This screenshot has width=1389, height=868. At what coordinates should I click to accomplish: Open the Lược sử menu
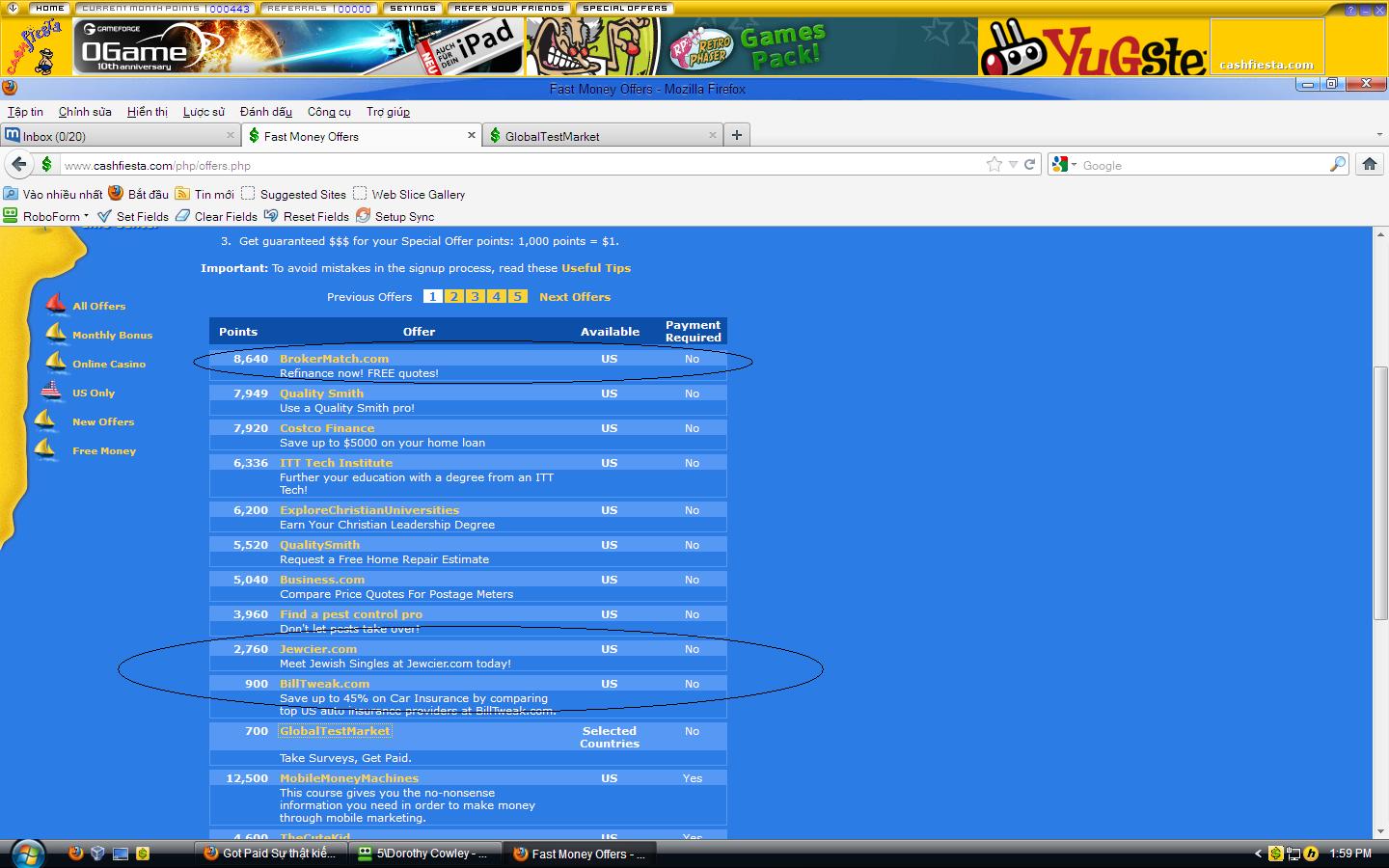tap(204, 112)
